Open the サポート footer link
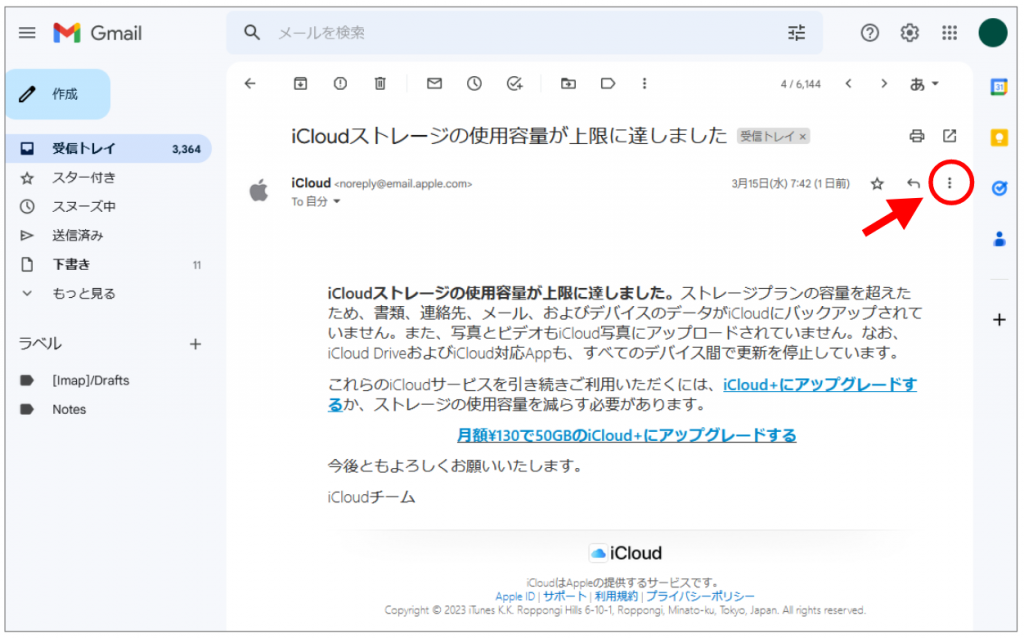The width and height of the screenshot is (1024, 639). pos(564,597)
